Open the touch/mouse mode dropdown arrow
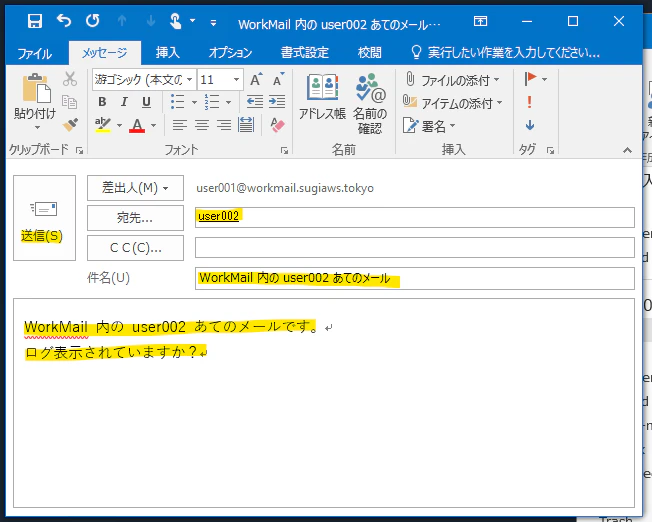Screen dimensions: 652x522 tap(193, 20)
